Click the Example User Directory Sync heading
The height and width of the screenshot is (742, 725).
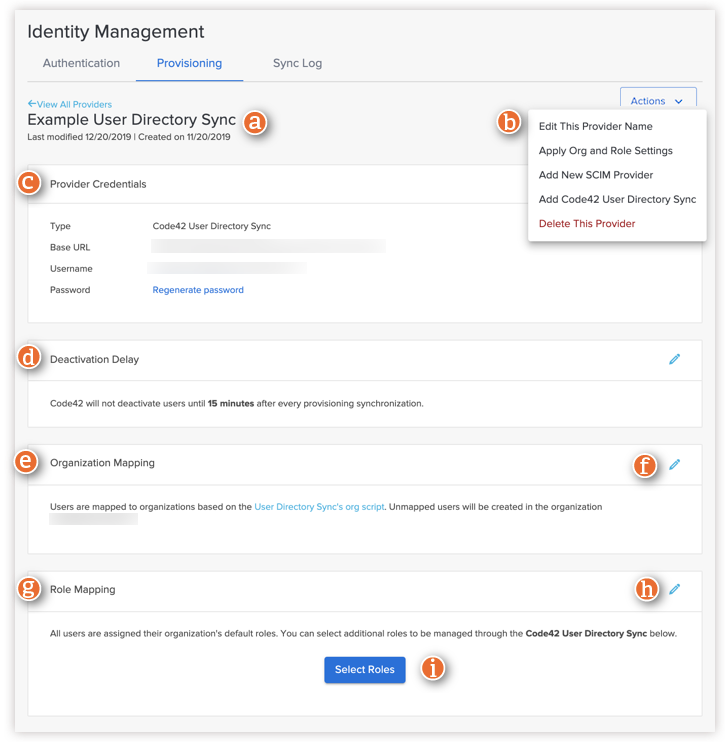coord(131,120)
